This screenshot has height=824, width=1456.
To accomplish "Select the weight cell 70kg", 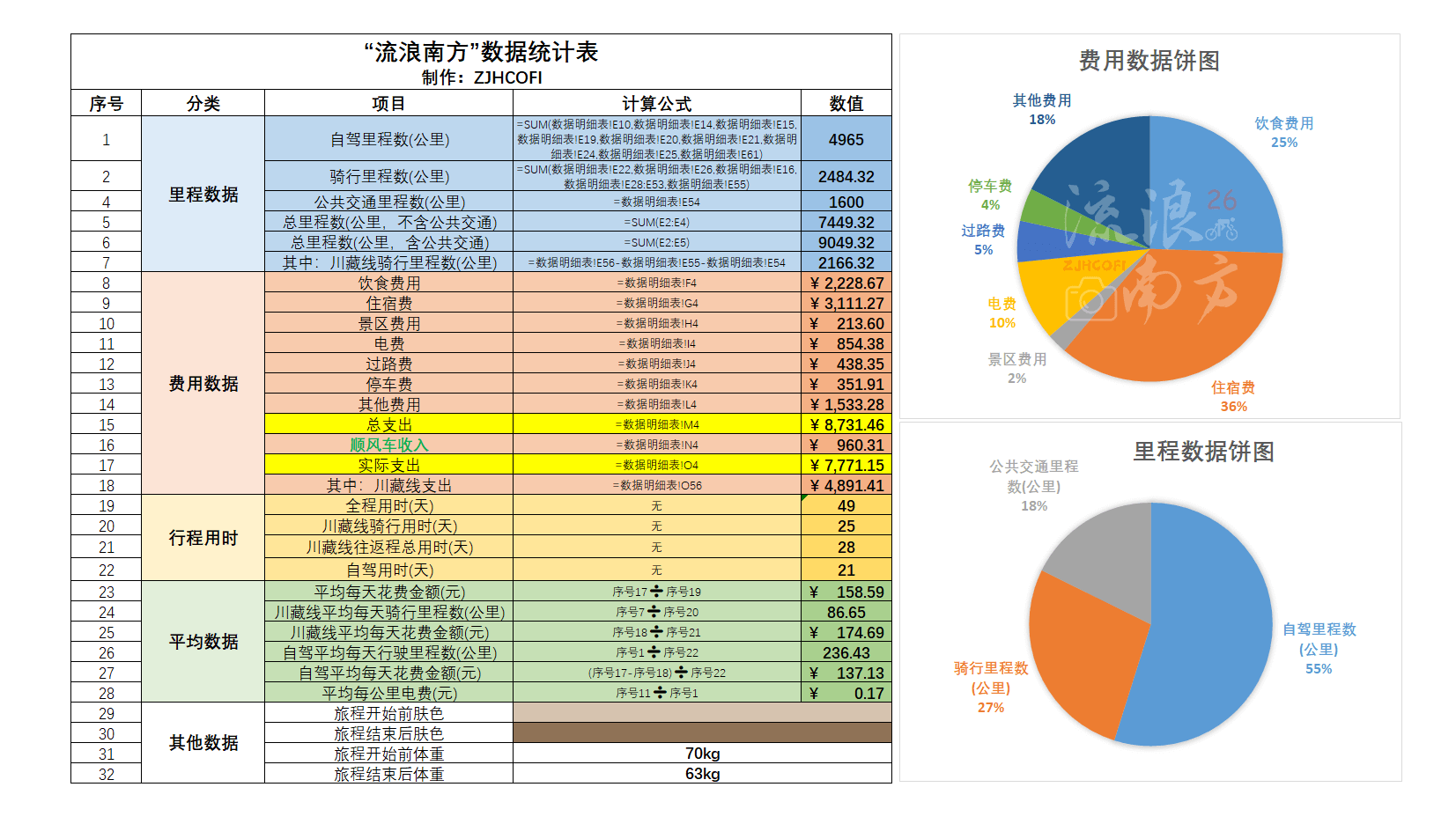I will [x=702, y=754].
